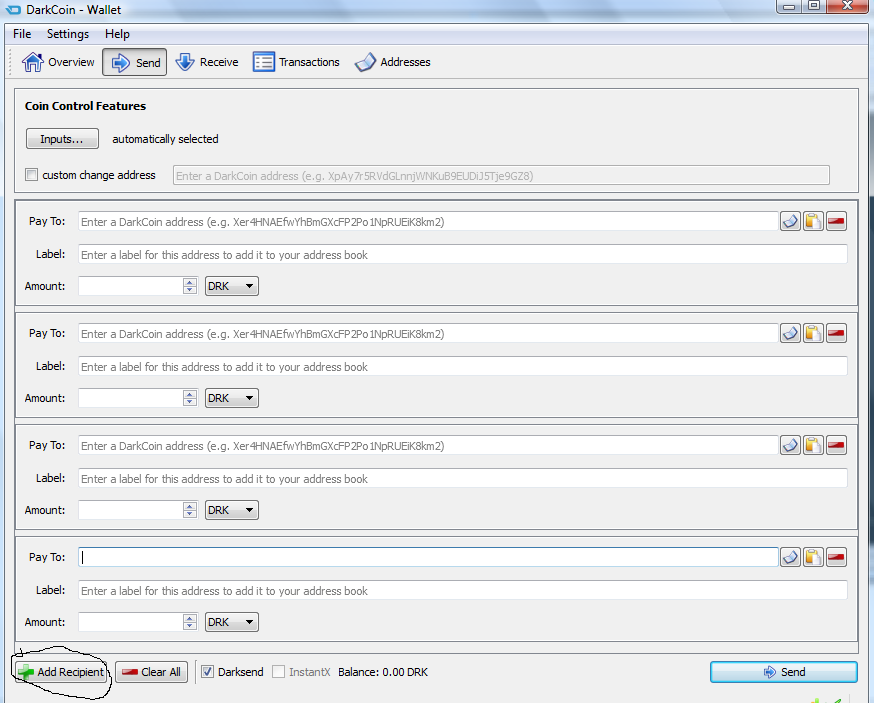Click the 'Coin Control Features' heading
The height and width of the screenshot is (703, 874).
[85, 106]
